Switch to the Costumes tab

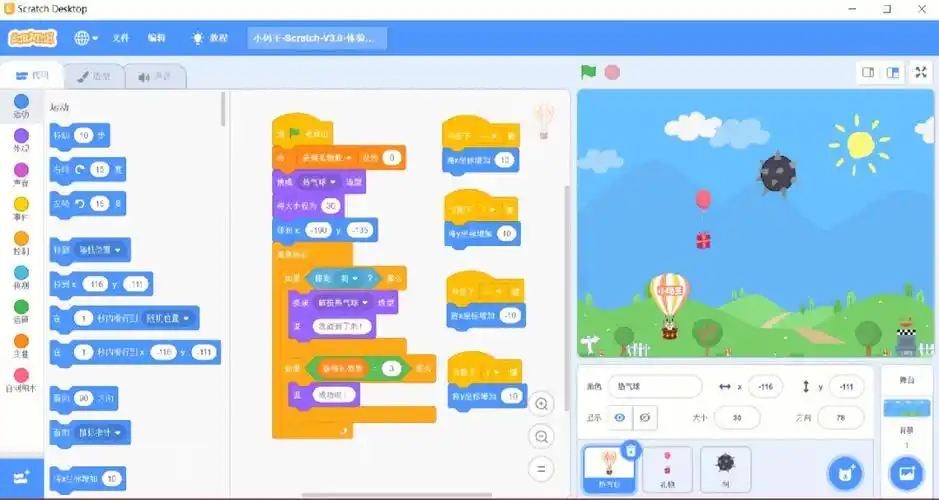[94, 77]
